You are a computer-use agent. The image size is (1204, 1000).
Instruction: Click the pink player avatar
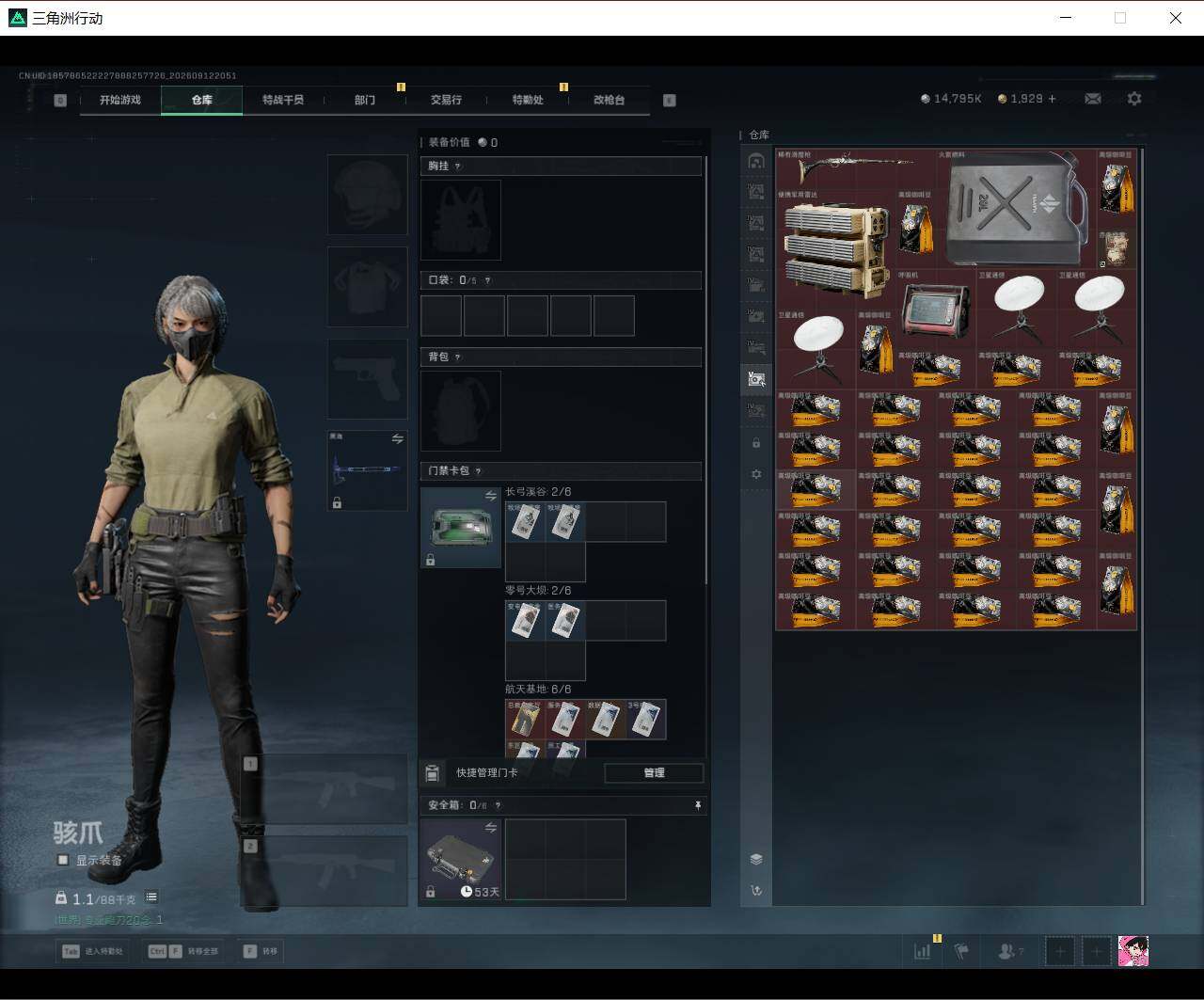(x=1133, y=951)
